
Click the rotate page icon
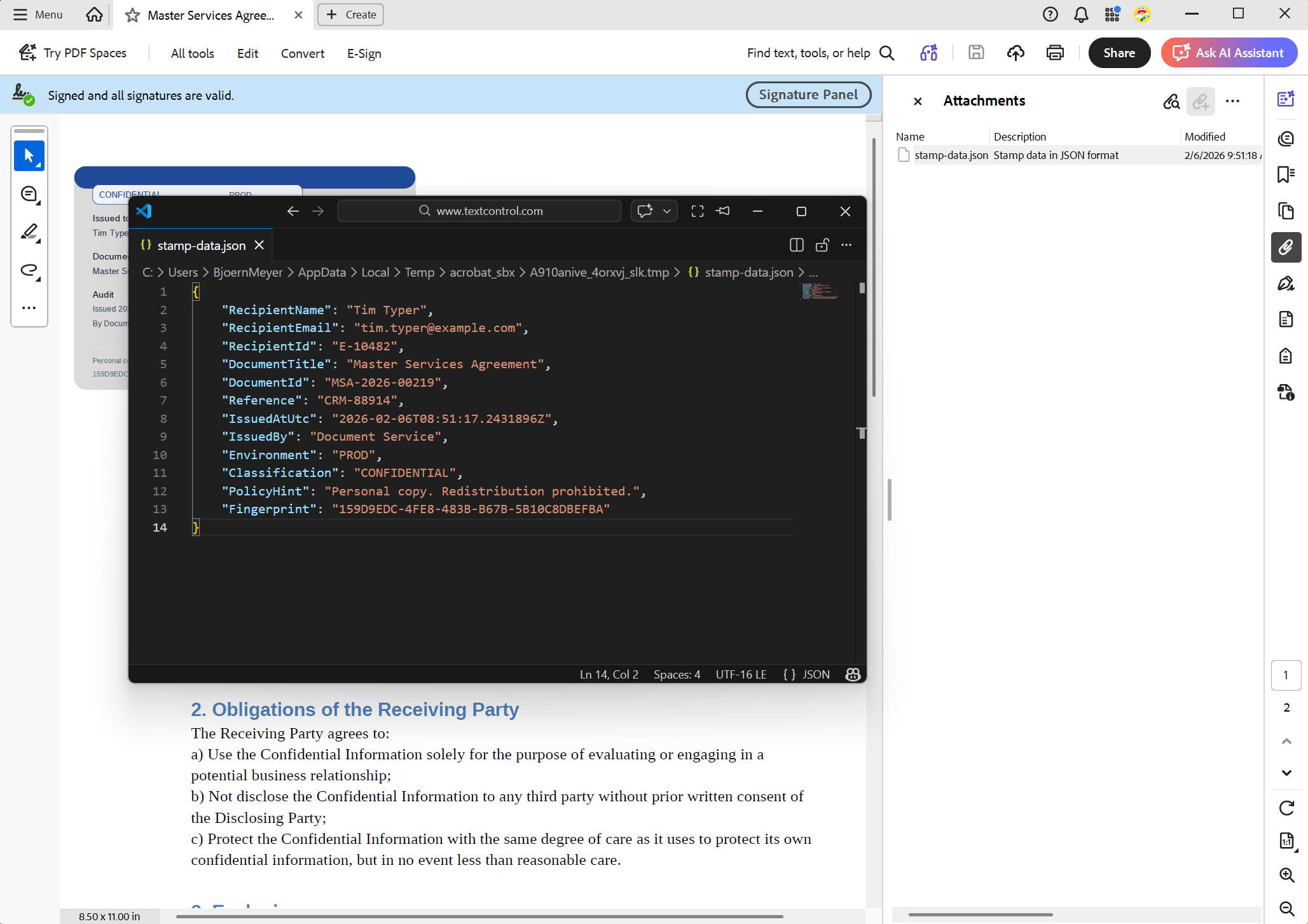point(1286,808)
